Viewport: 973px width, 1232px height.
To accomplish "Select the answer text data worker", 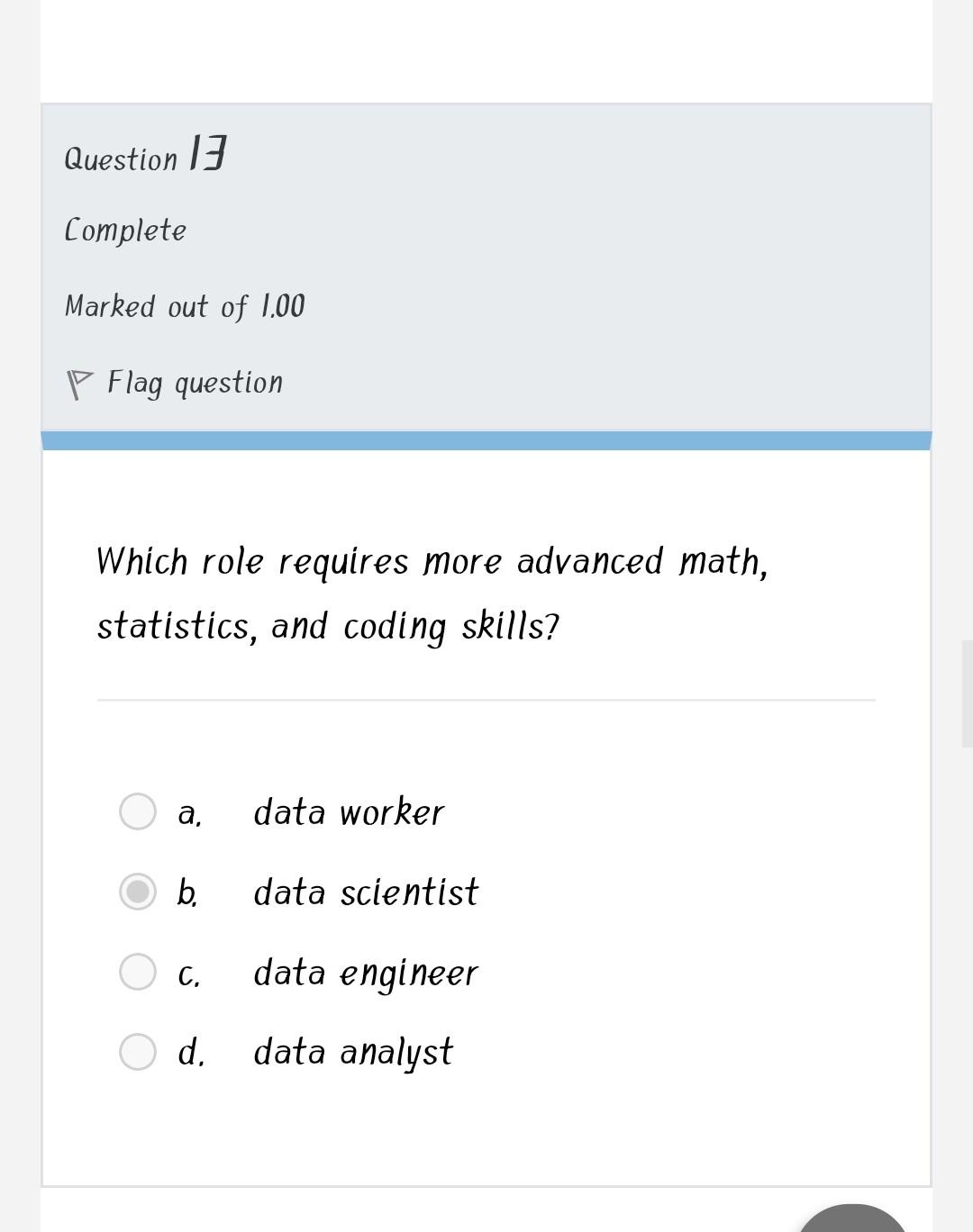I will (349, 811).
